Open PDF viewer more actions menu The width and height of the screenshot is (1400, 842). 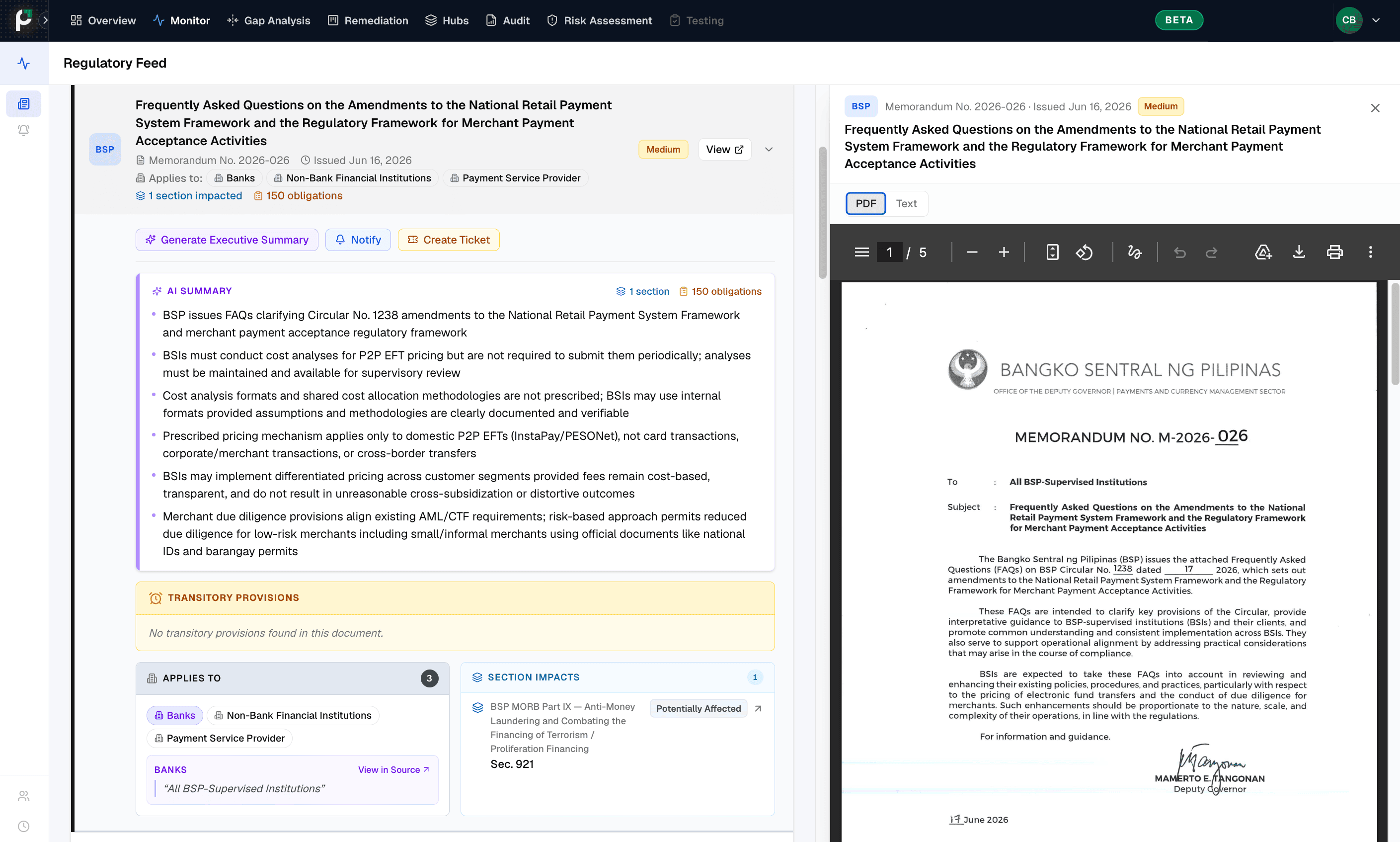coord(1371,252)
